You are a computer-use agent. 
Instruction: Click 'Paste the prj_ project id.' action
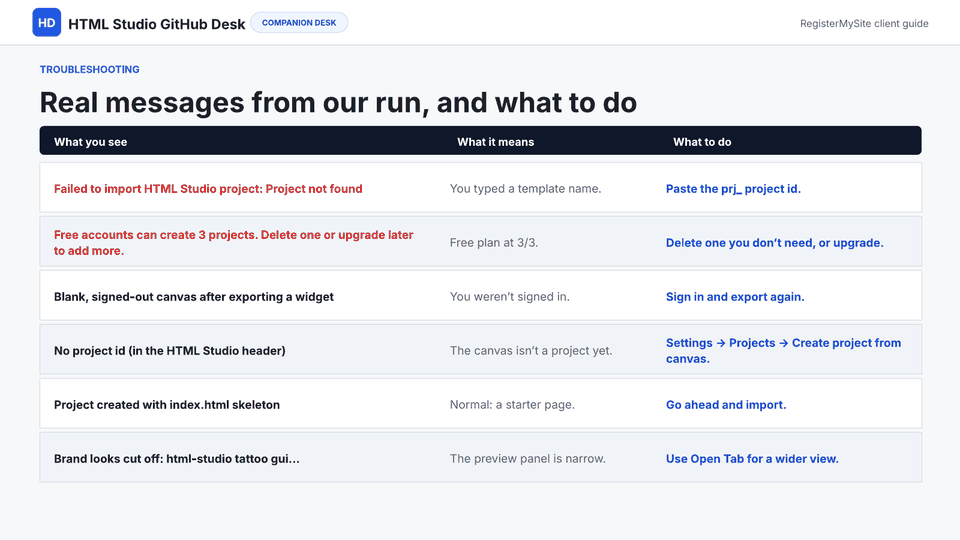point(733,189)
